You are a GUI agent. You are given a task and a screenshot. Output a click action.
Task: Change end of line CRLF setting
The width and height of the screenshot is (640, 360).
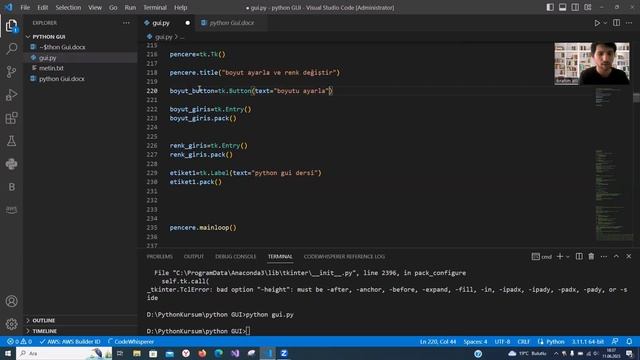coord(524,342)
